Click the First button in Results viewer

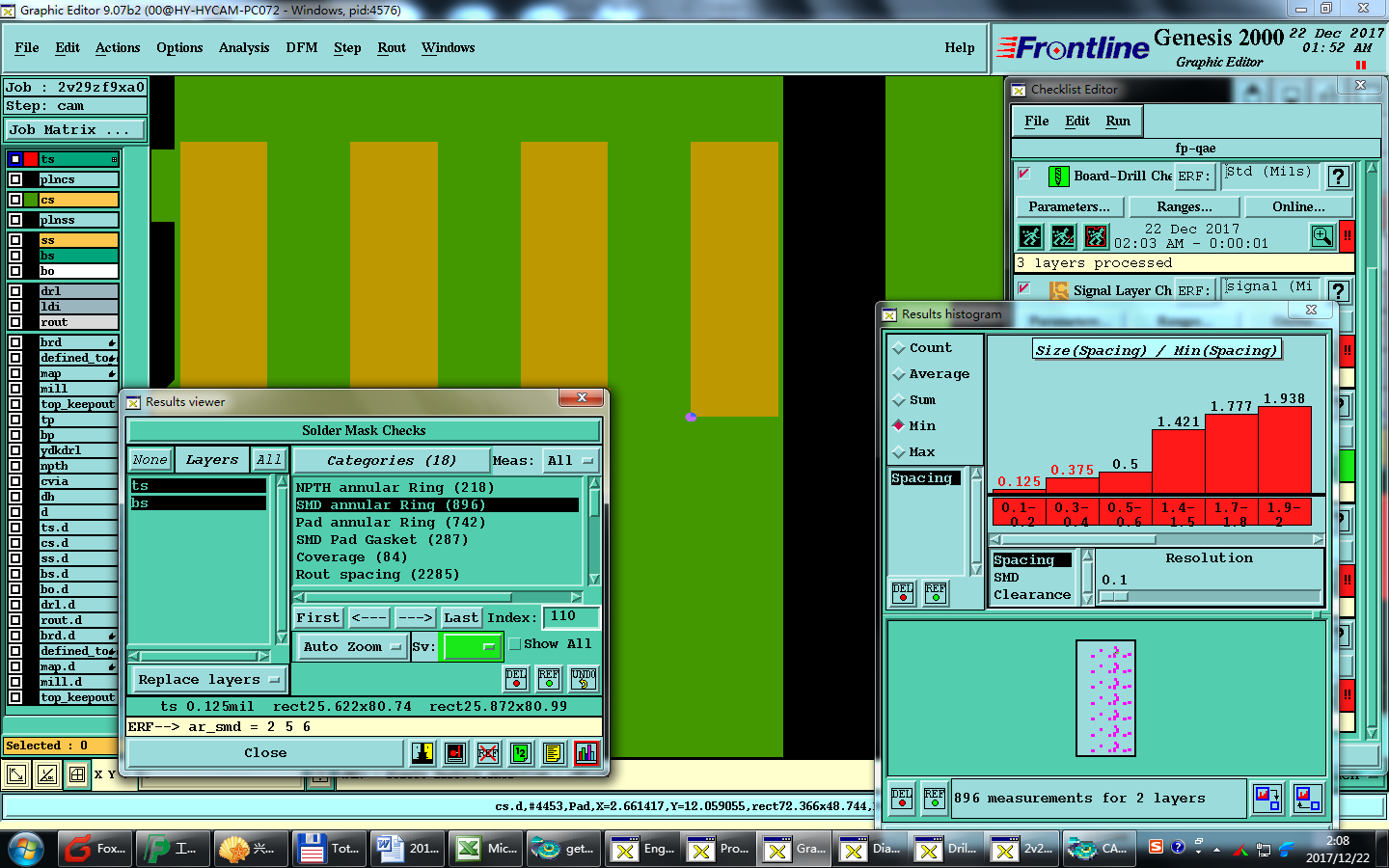point(318,618)
